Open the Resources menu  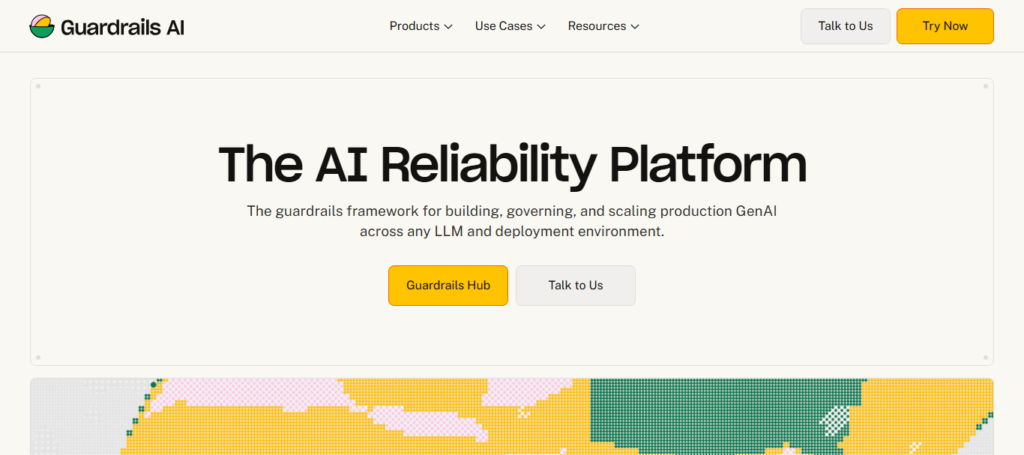[x=603, y=26]
